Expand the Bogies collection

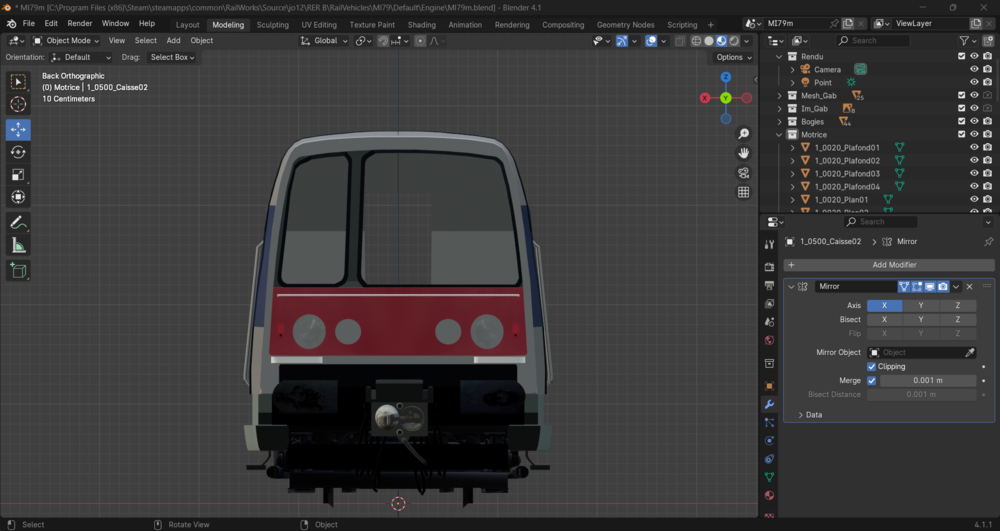[x=779, y=121]
